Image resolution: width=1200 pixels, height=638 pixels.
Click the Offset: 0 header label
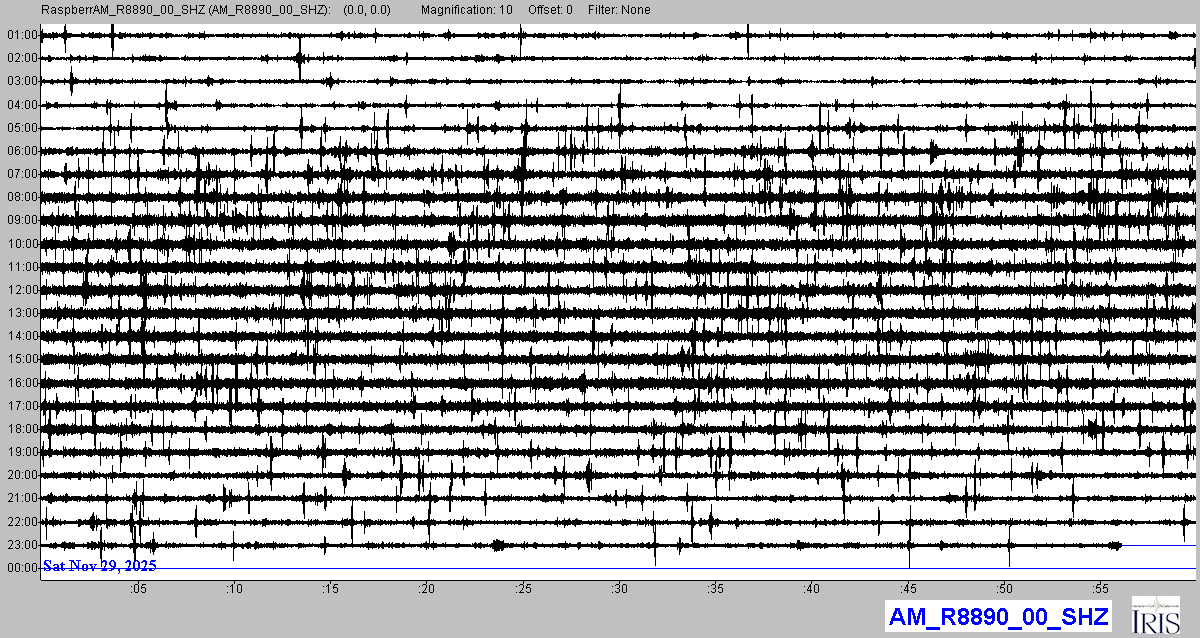[550, 10]
